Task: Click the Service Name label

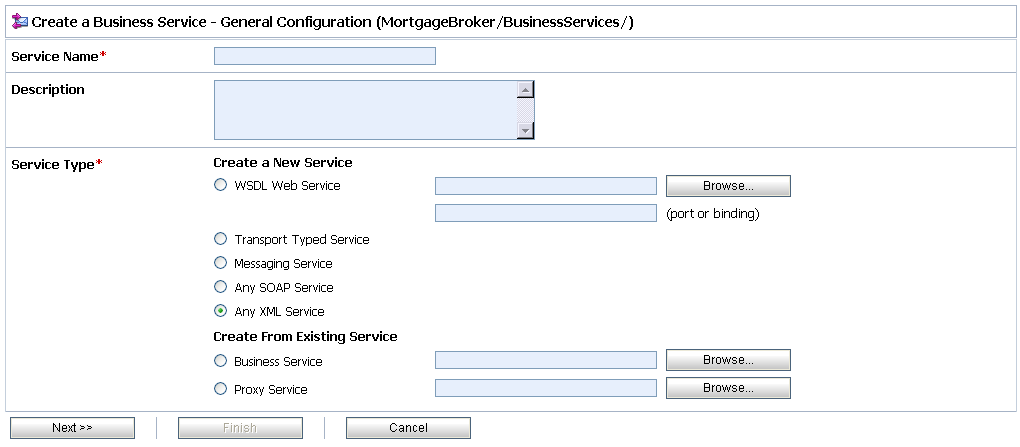Action: (59, 56)
